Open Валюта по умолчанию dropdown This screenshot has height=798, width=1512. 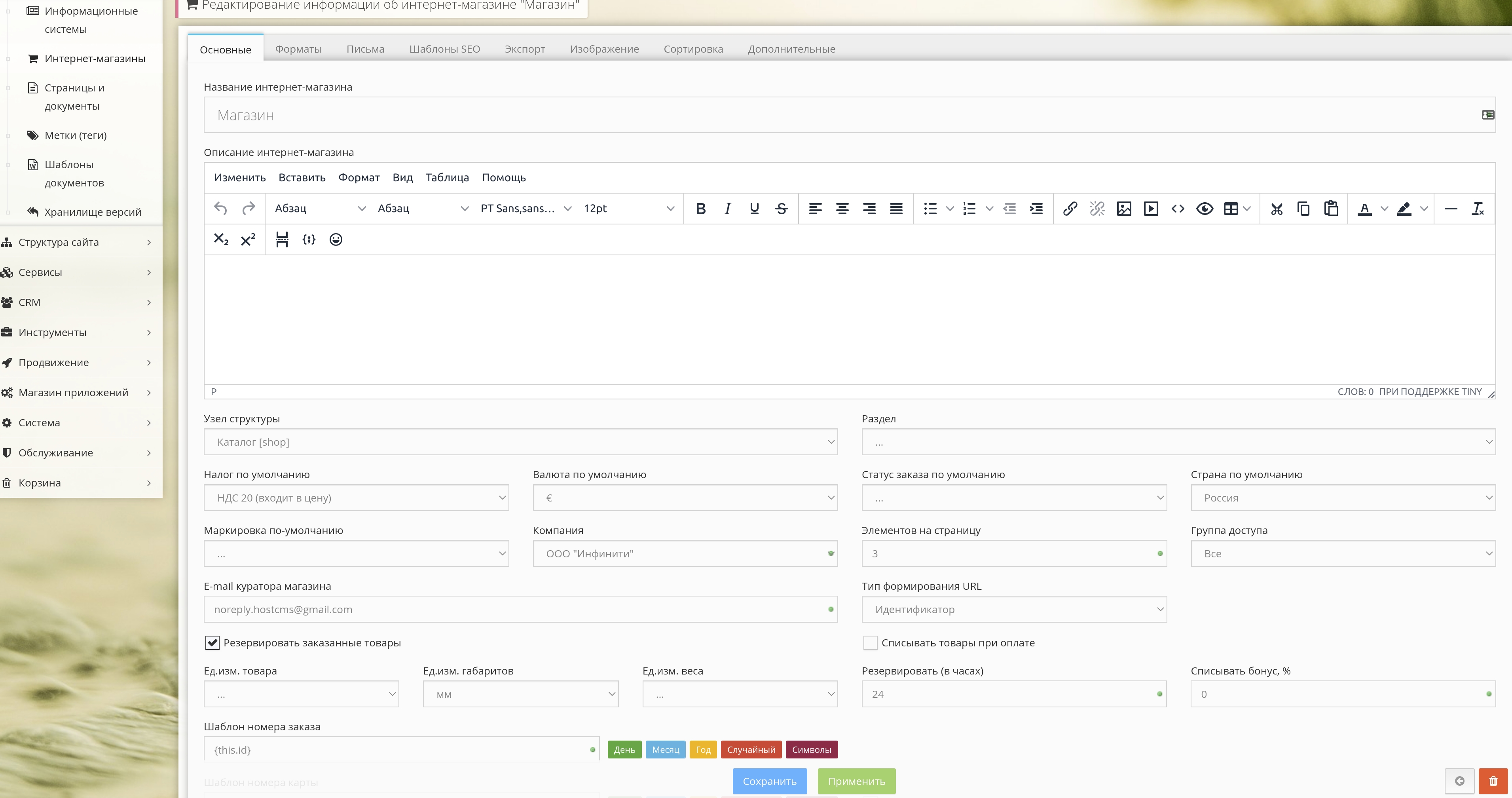click(x=685, y=497)
